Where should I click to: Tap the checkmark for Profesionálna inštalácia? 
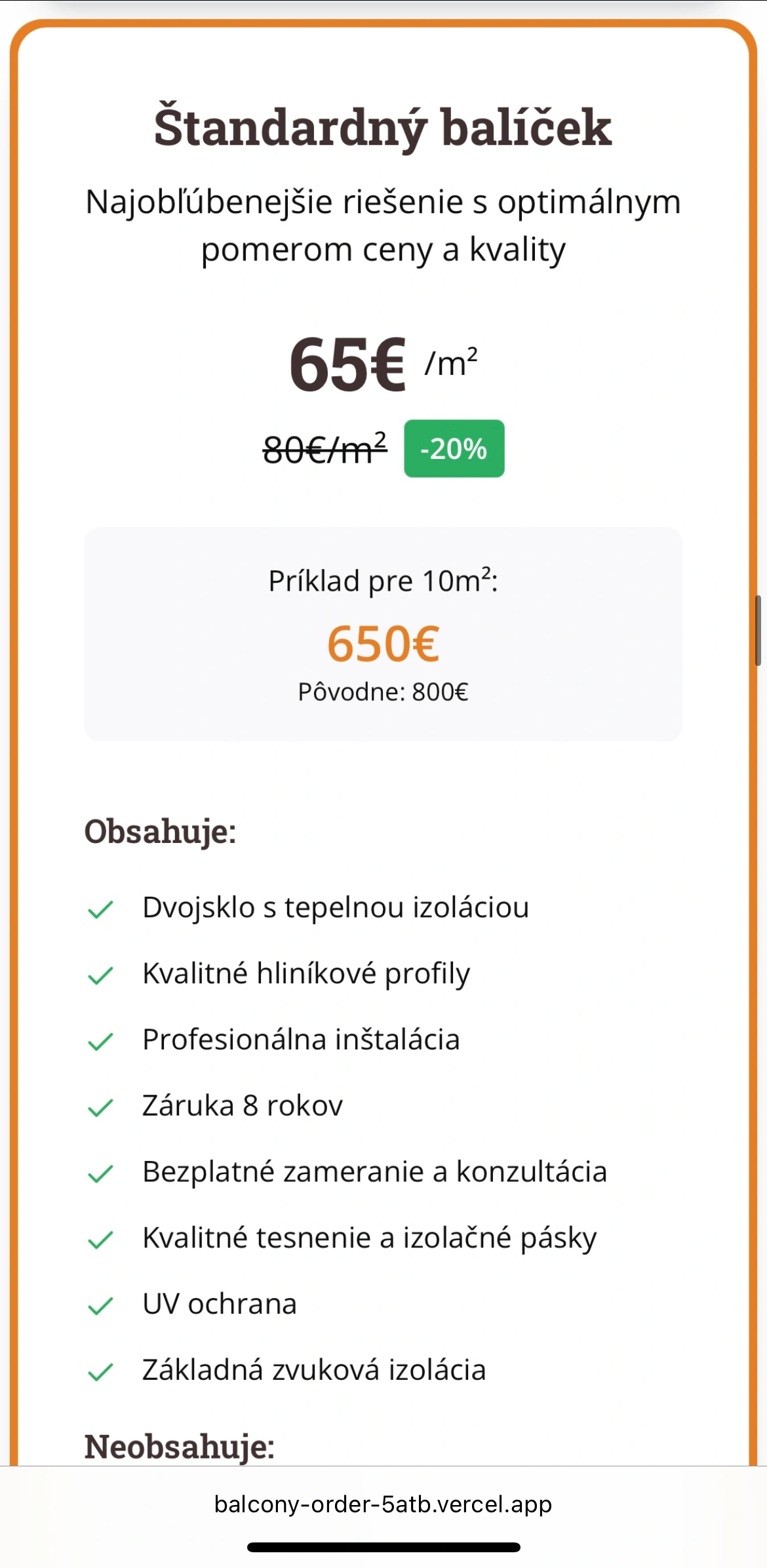point(100,1041)
